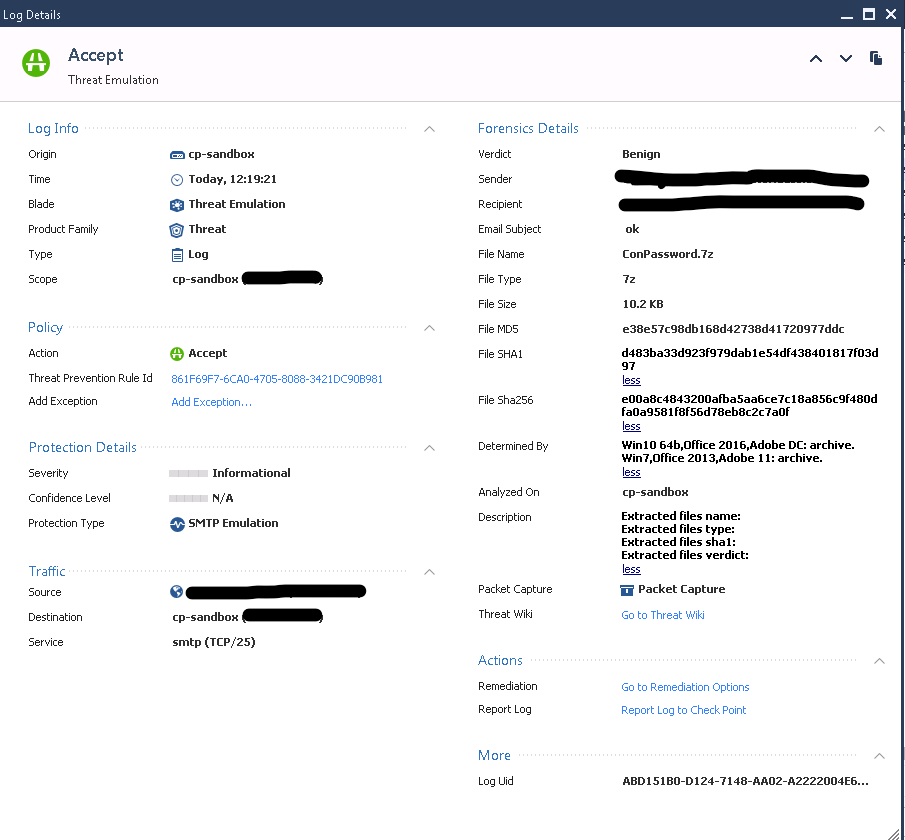This screenshot has width=905, height=840.
Task: Click Report Log to Check Point link
Action: (683, 711)
